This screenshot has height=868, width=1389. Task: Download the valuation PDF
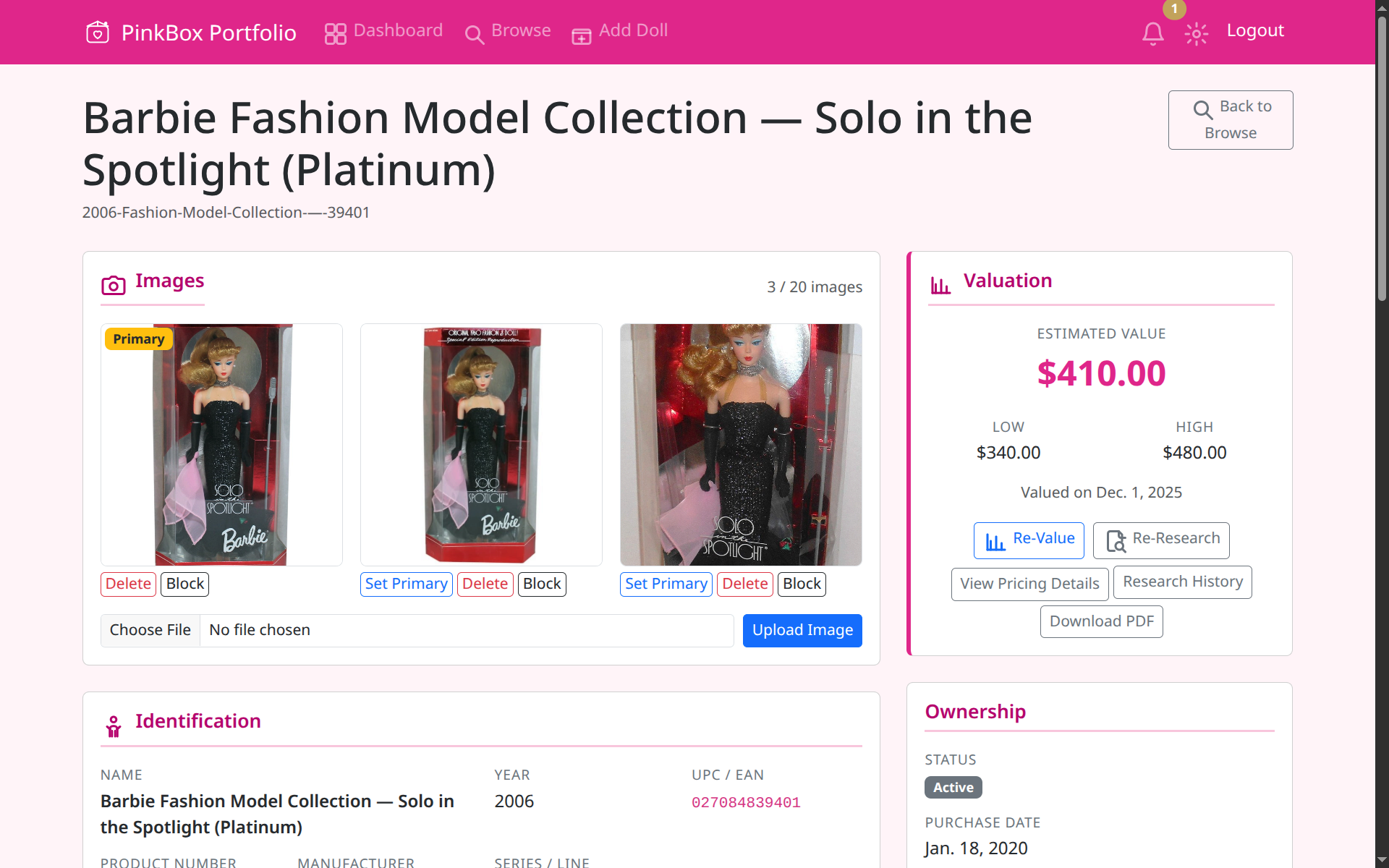pos(1100,621)
